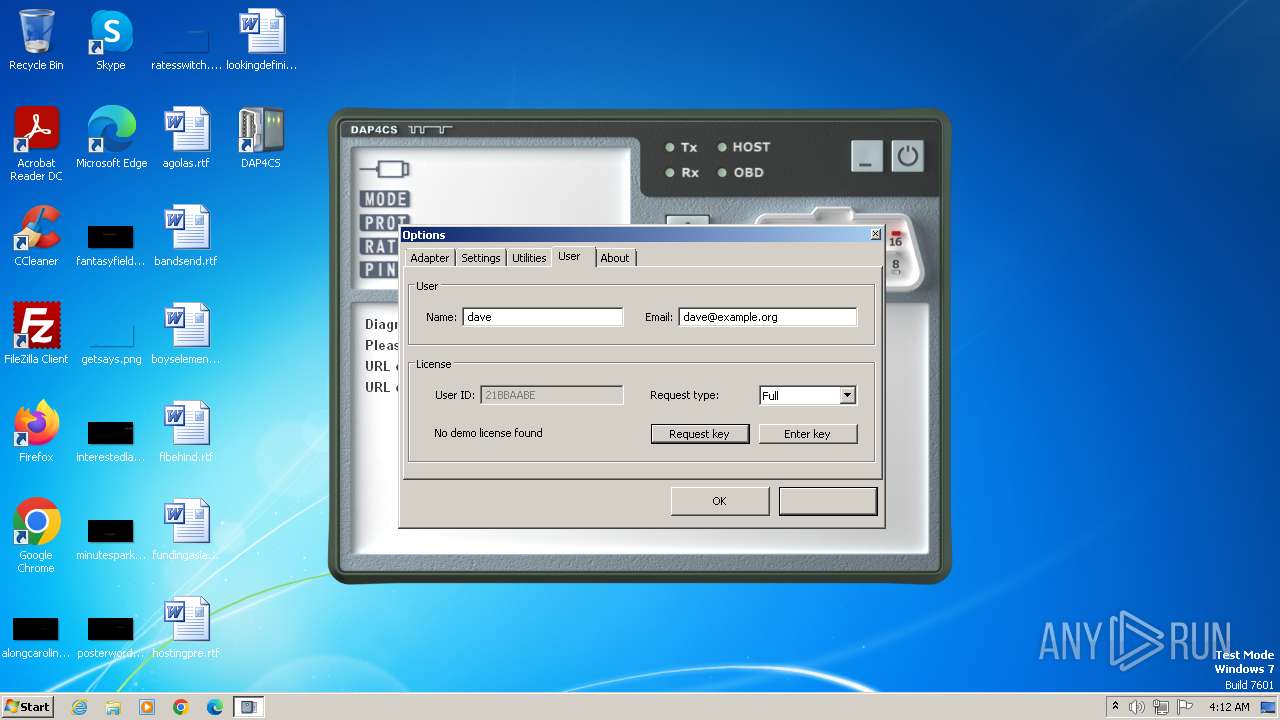Select the CCleaner desktop icon
The width and height of the screenshot is (1280, 720).
tap(36, 236)
